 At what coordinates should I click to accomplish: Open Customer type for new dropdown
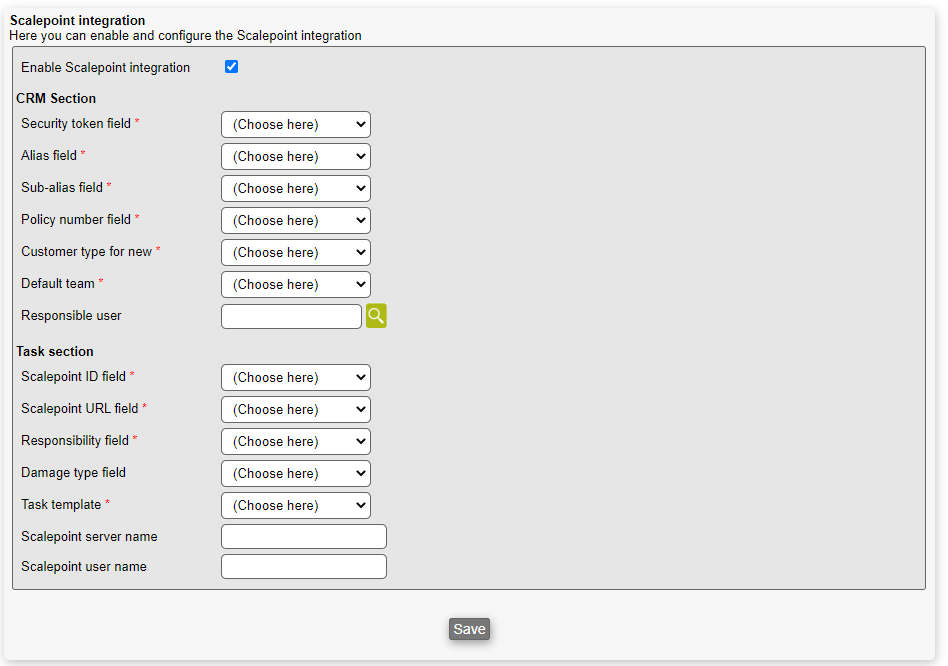pyautogui.click(x=295, y=253)
